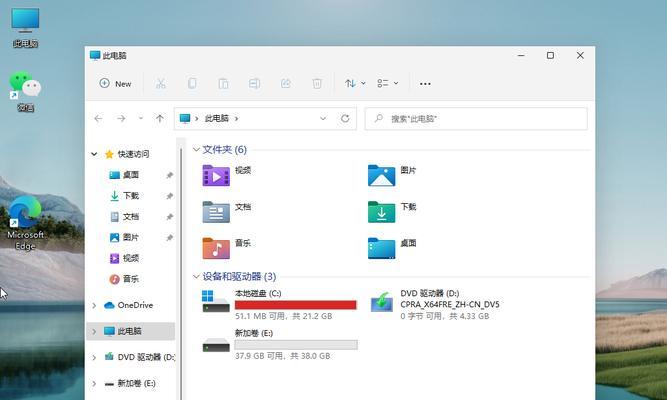Screen dimensions: 667x400
Task: Click the New button in the toolbar
Action: (115, 83)
